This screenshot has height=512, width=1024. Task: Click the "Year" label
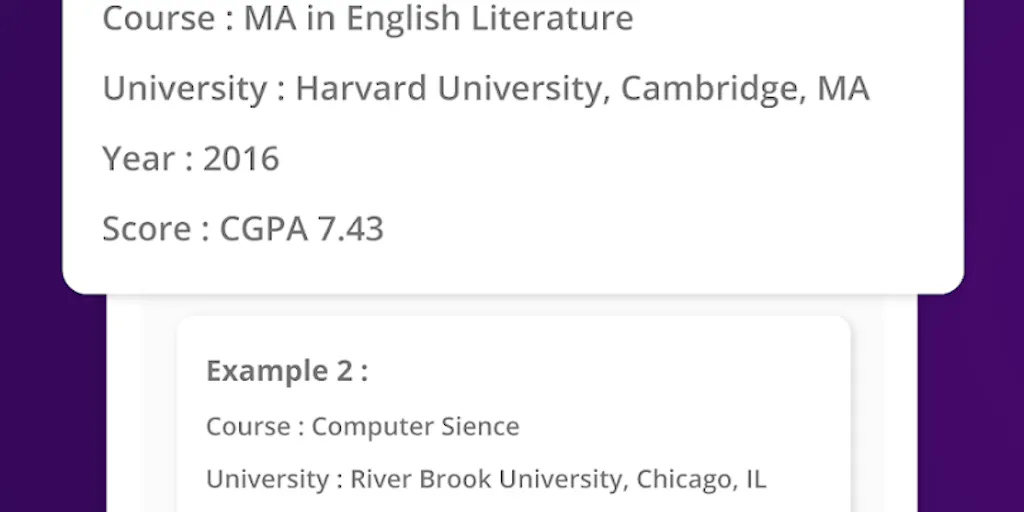[x=140, y=159]
